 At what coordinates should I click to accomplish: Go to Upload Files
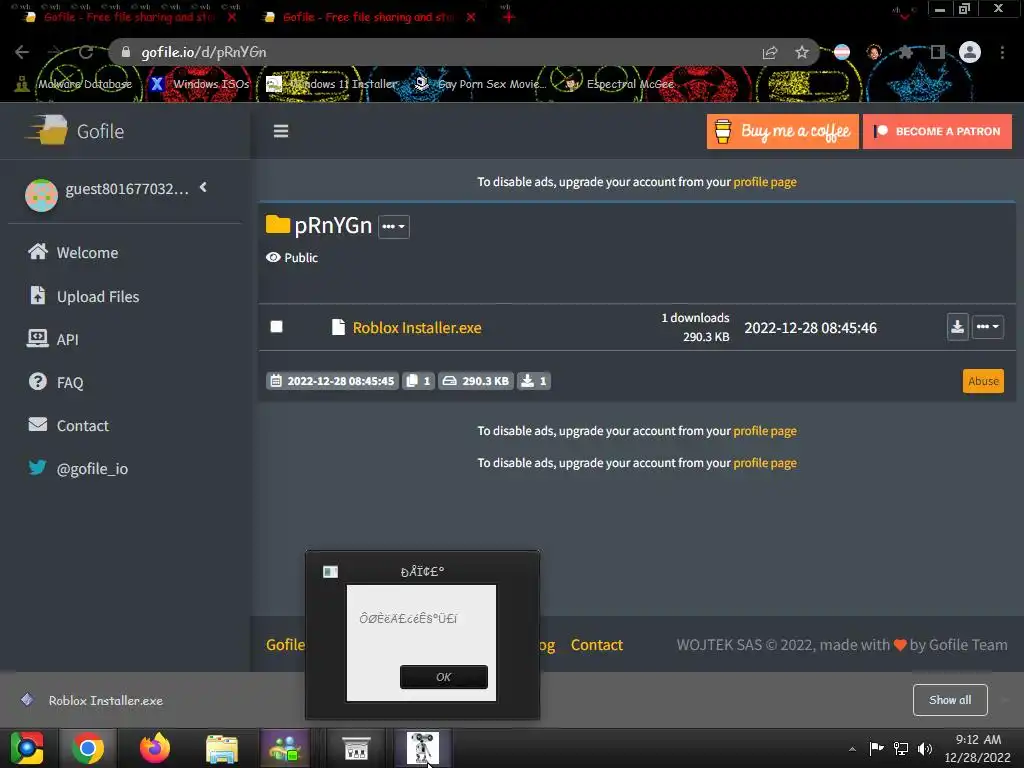[x=84, y=296]
